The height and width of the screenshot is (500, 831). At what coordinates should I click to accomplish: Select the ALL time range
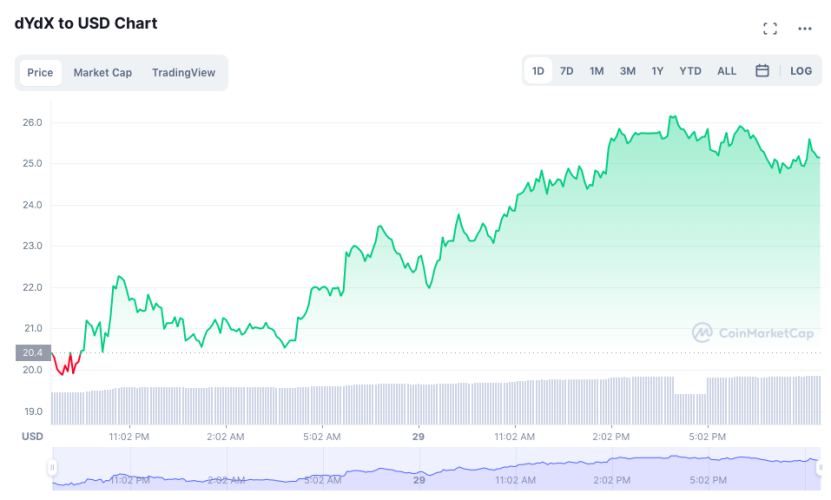pyautogui.click(x=727, y=71)
